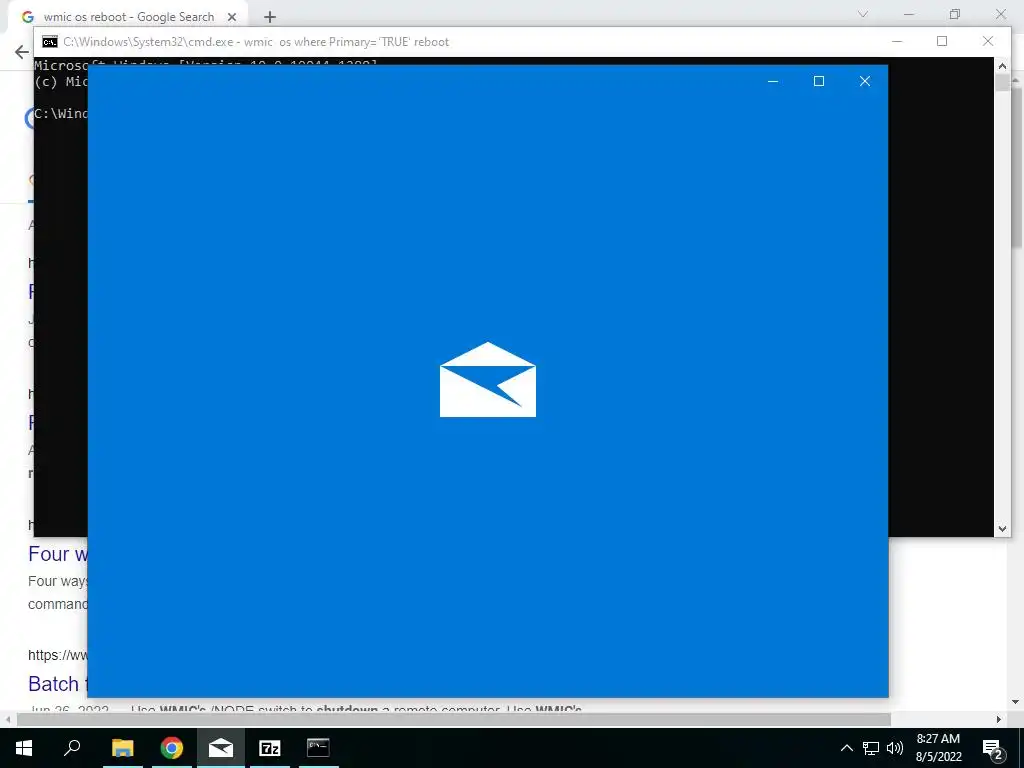This screenshot has height=768, width=1024.
Task: Show hidden system tray icons
Action: [x=846, y=748]
